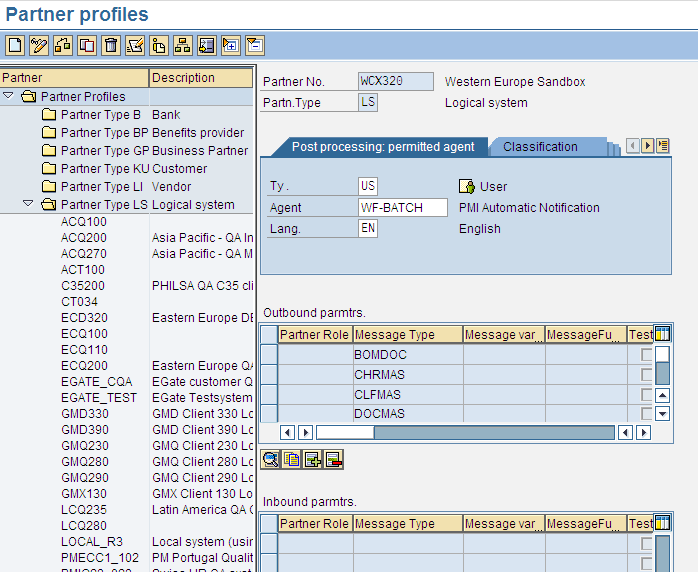This screenshot has width=698, height=572.
Task: Collapse the Partner Profiles root node
Action: (x=8, y=96)
